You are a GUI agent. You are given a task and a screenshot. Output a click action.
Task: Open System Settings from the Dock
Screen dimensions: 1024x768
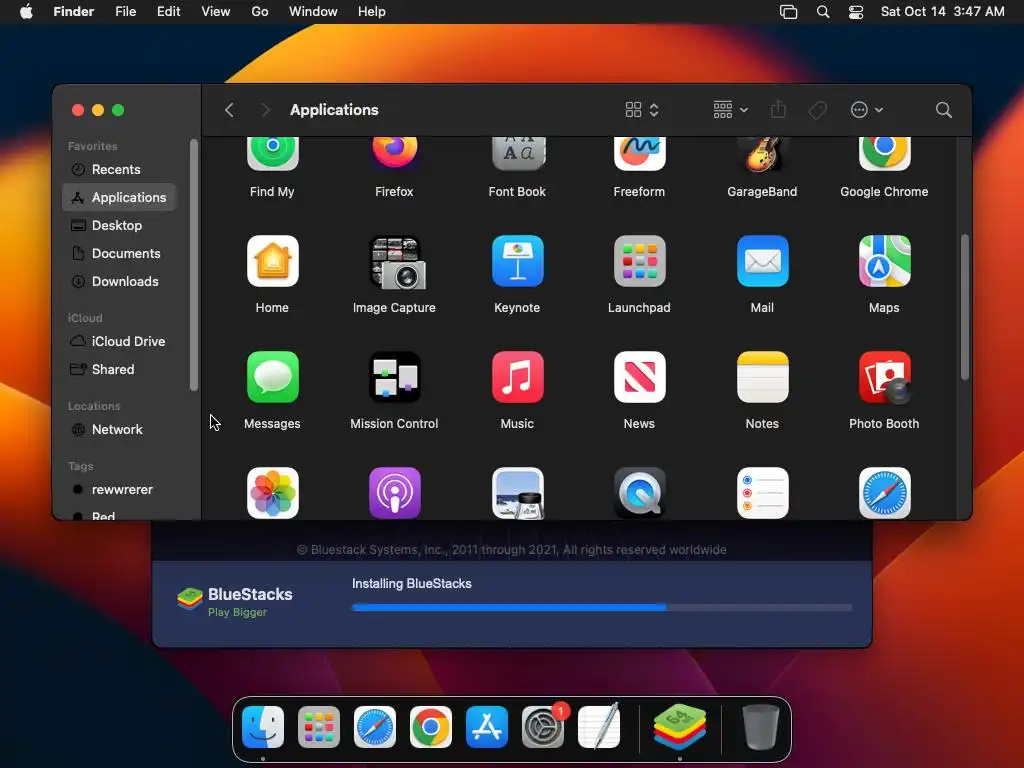pyautogui.click(x=543, y=727)
